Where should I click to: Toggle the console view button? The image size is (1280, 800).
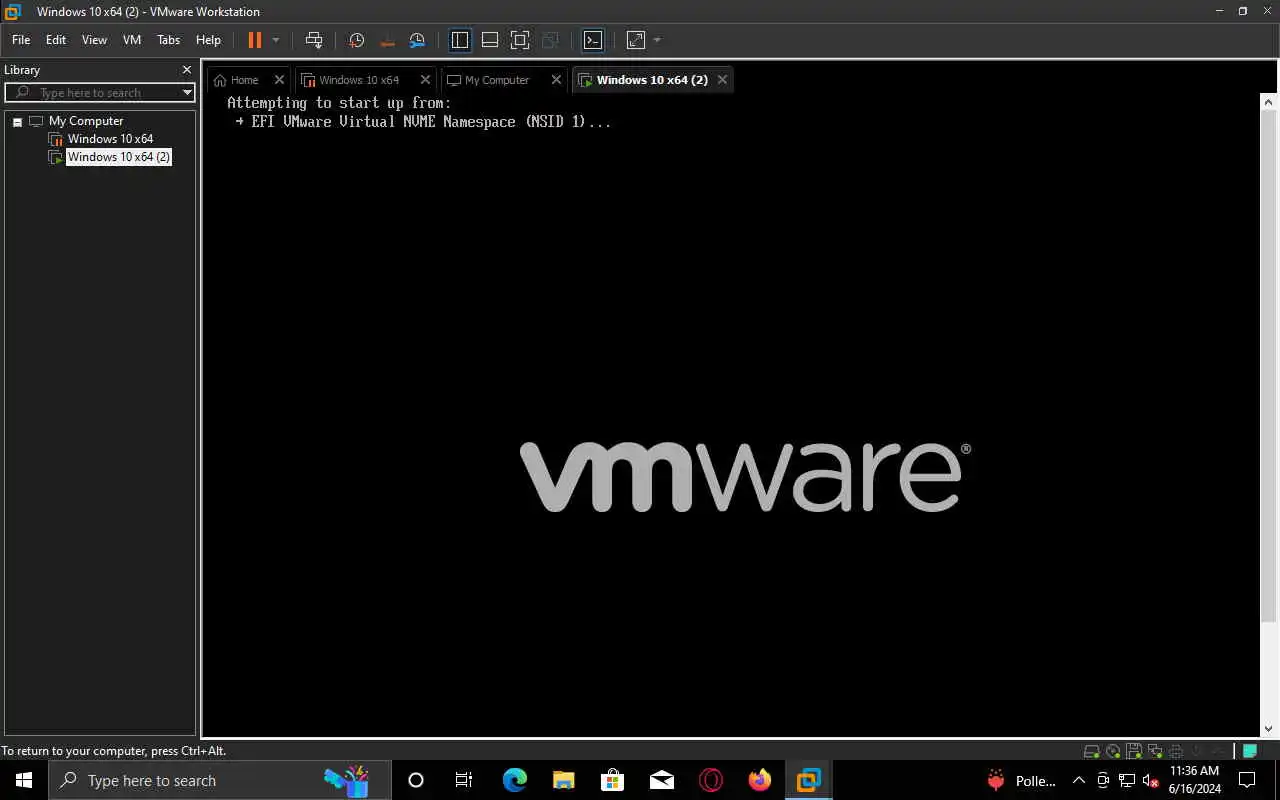click(593, 40)
